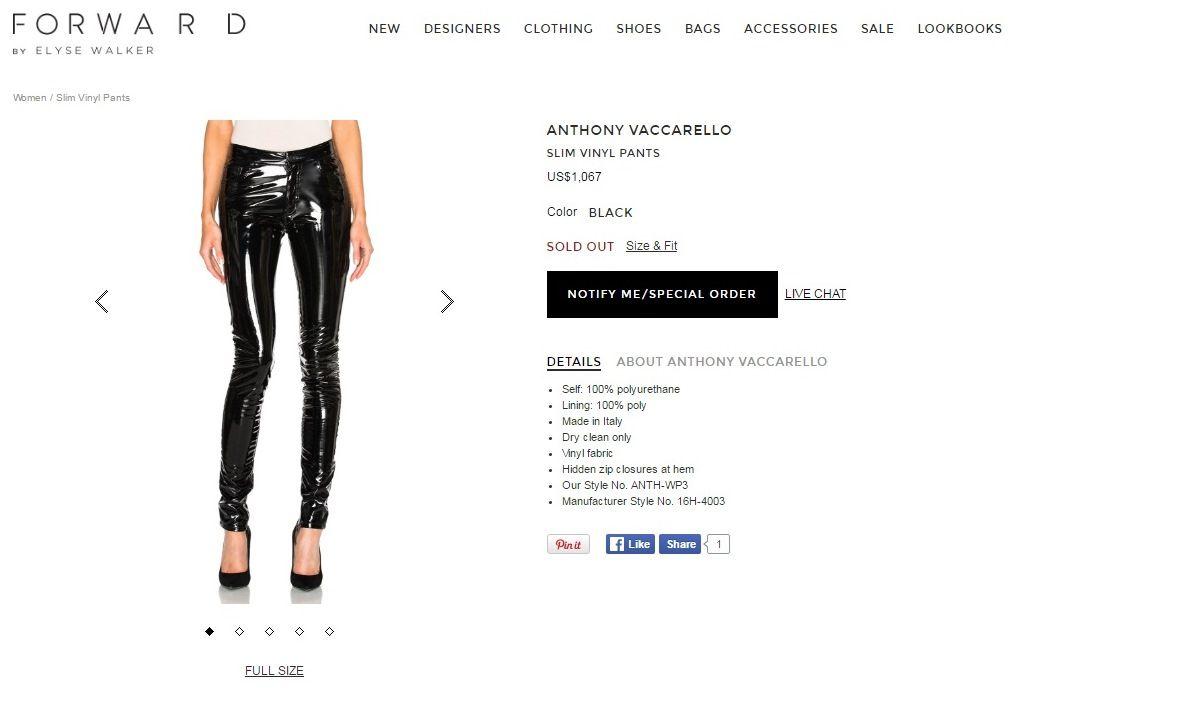The image size is (1200, 722).
Task: Show the previous product image arrow
Action: (x=101, y=301)
